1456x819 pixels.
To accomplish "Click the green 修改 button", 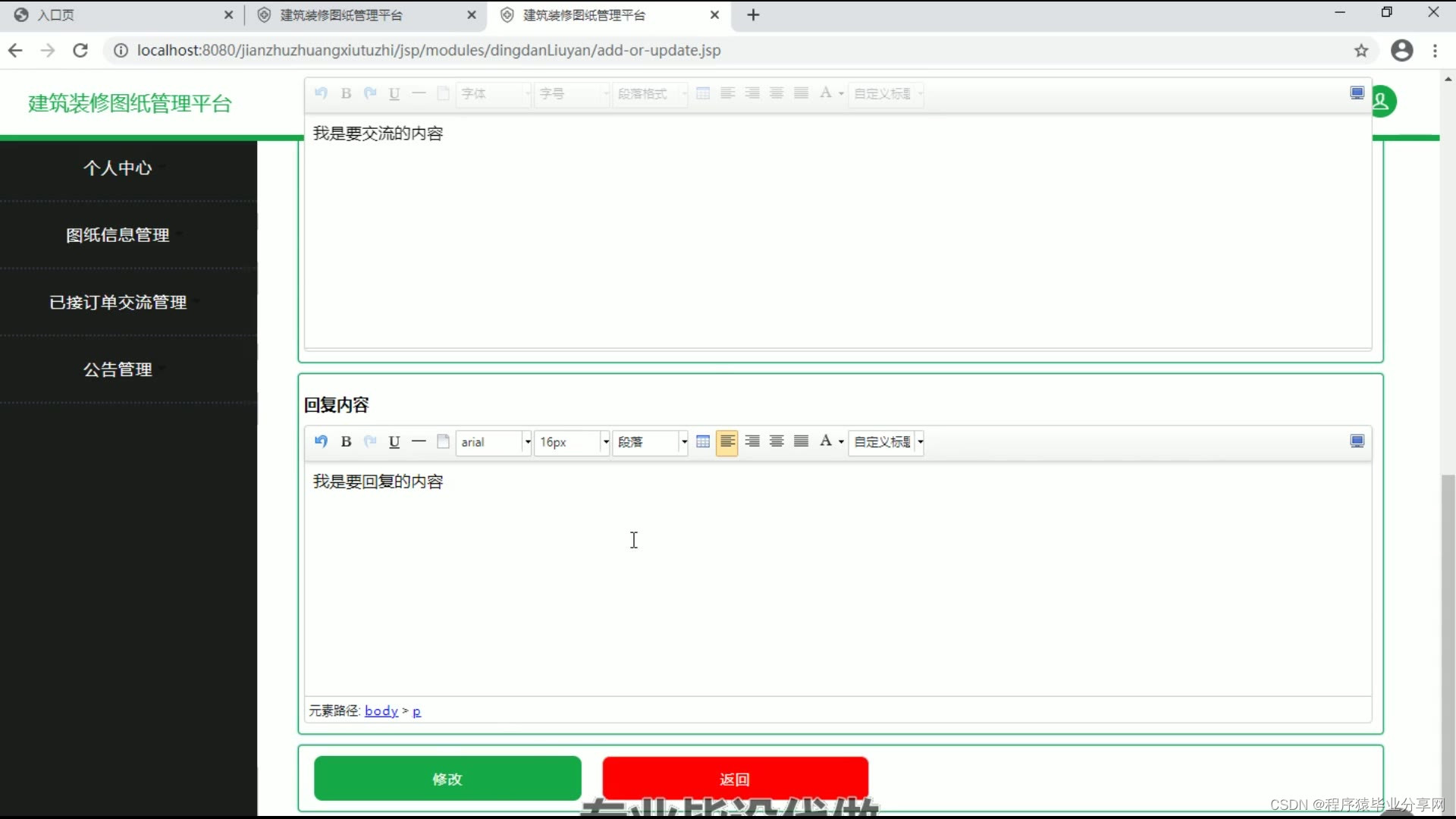I will 447,779.
